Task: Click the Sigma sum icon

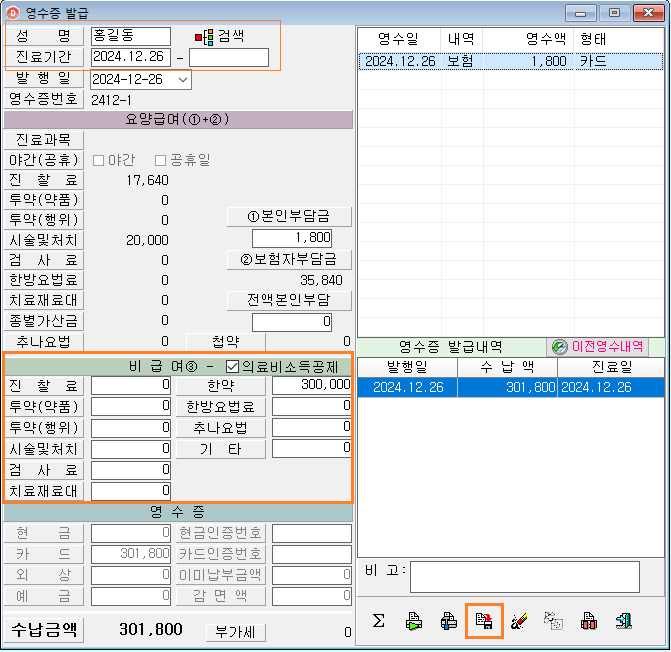Action: point(379,621)
